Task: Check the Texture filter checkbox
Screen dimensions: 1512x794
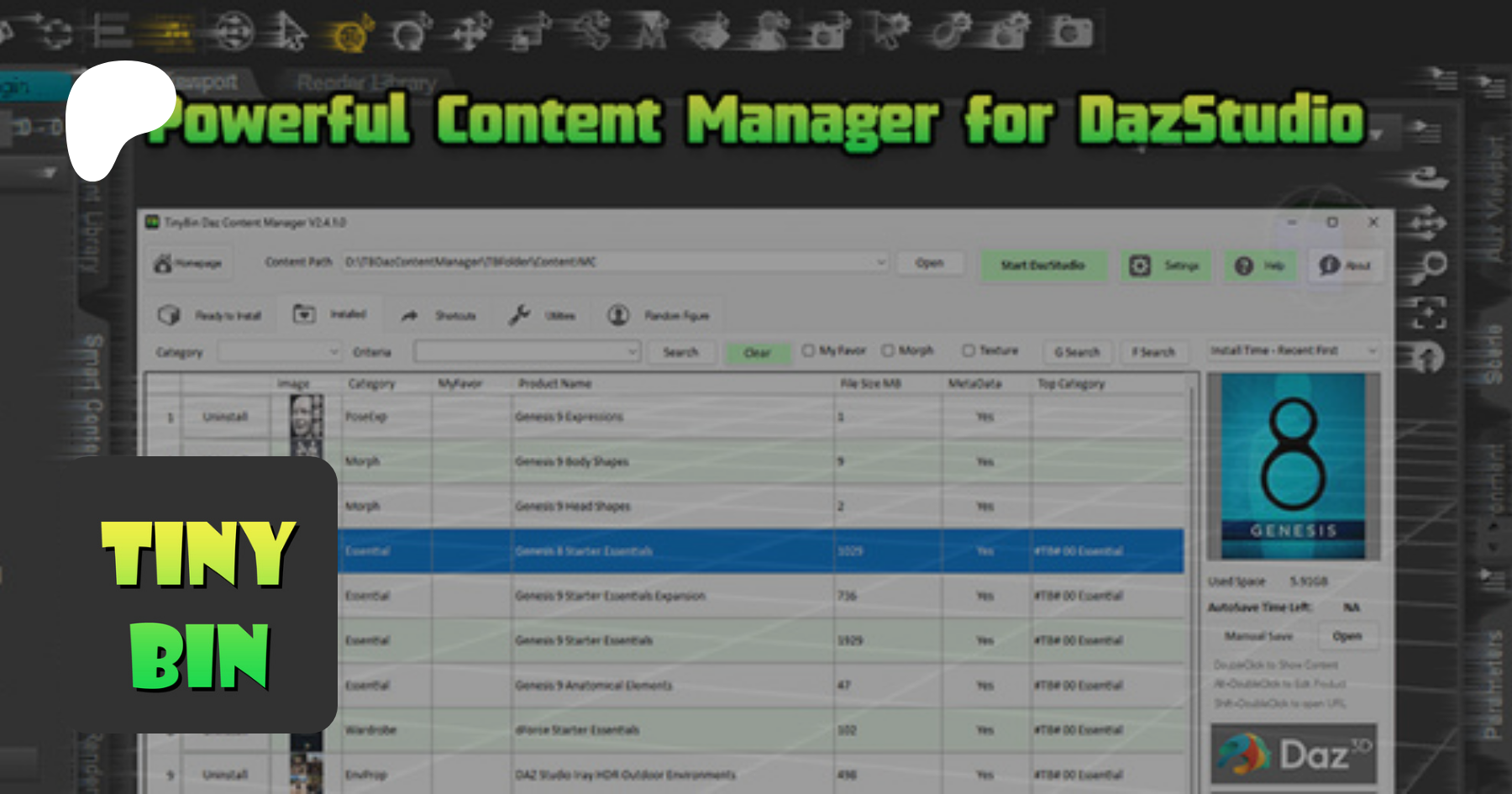Action: pos(969,350)
